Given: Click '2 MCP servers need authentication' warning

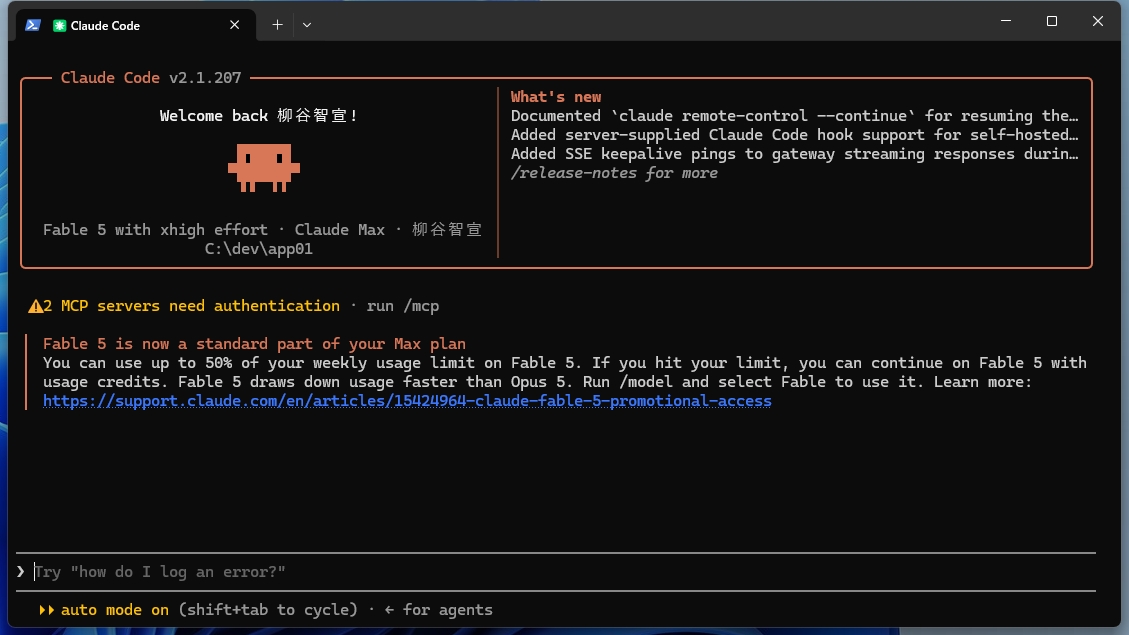Looking at the screenshot, I should pyautogui.click(x=191, y=306).
